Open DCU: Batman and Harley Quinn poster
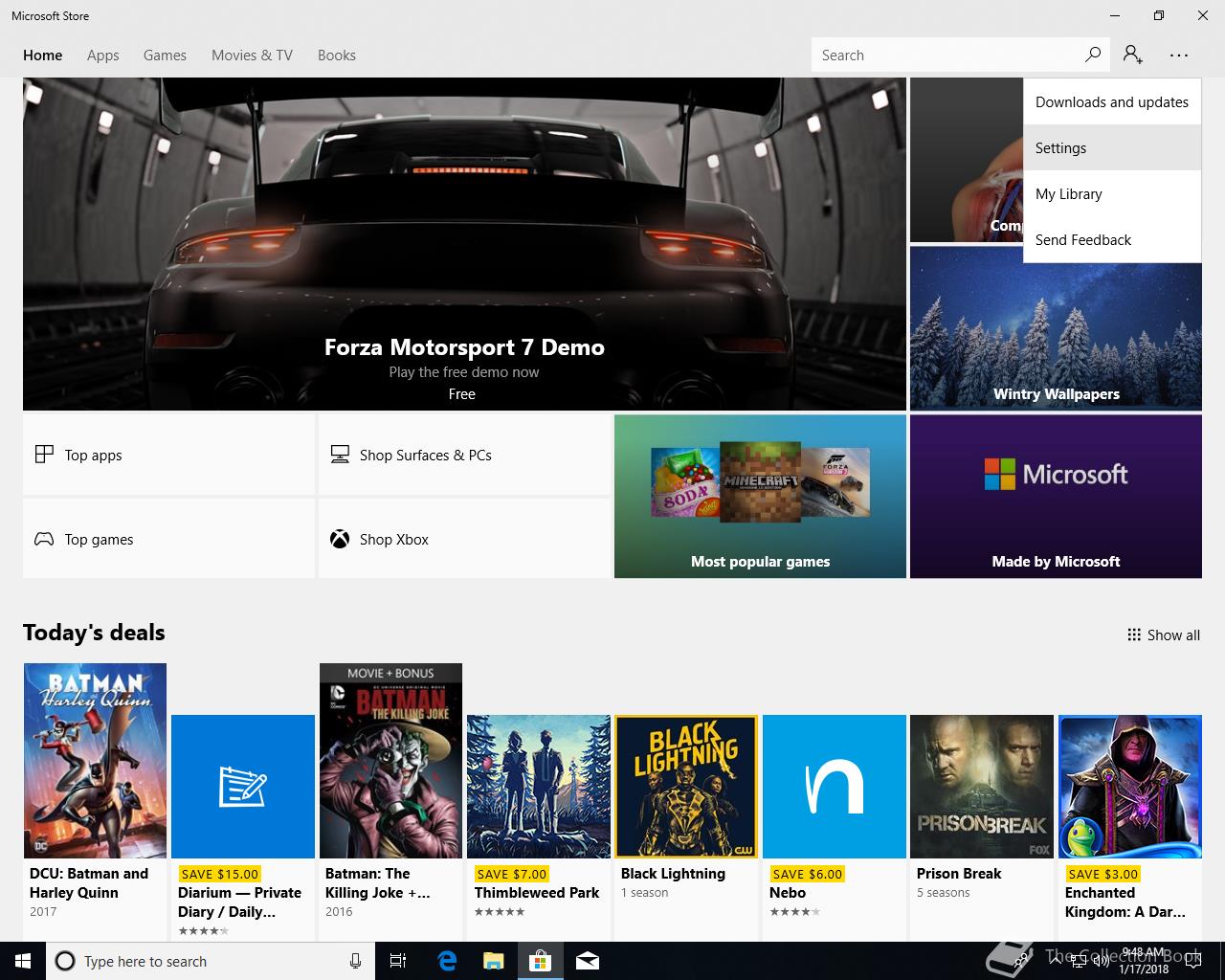This screenshot has height=980, width=1225. point(95,761)
